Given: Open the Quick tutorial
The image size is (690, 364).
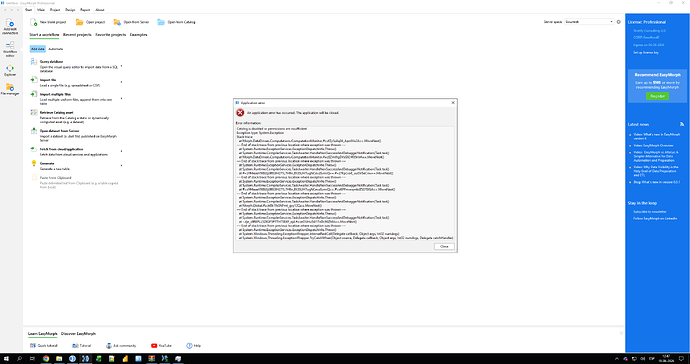Looking at the screenshot, I should pos(44,346).
